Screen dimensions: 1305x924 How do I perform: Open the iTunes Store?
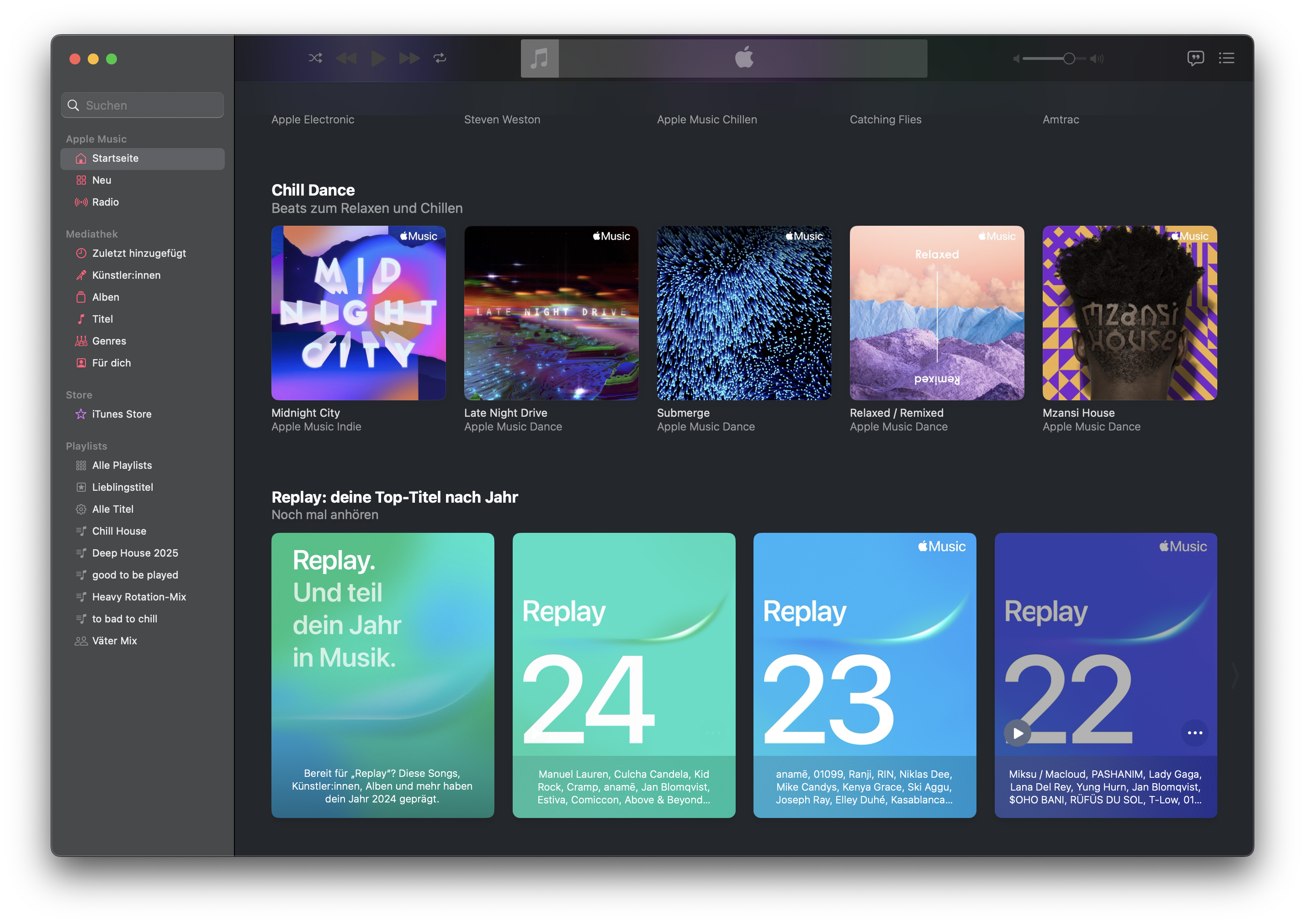(x=122, y=414)
